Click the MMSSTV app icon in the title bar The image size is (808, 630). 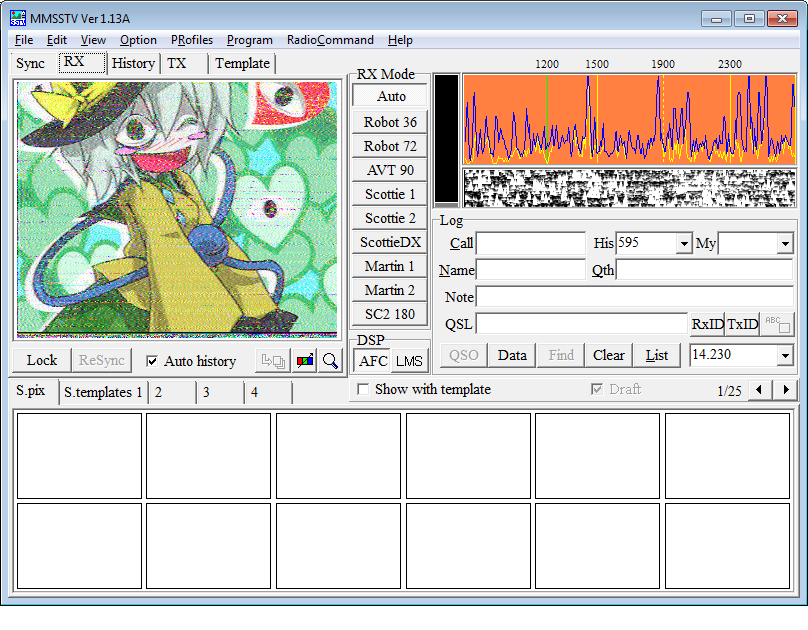tap(18, 18)
